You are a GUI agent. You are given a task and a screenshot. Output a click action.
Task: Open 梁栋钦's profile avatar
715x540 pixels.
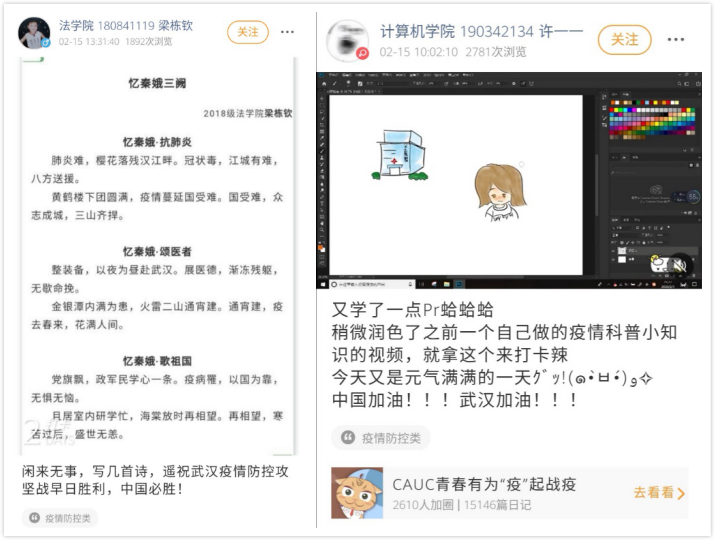click(x=34, y=33)
